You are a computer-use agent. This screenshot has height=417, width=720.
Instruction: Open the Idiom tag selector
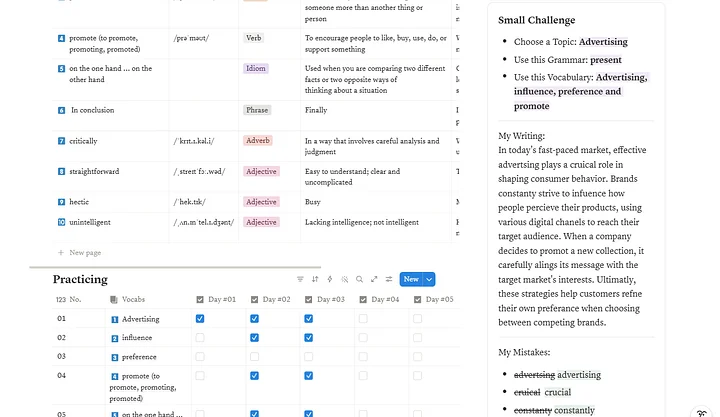[256, 68]
